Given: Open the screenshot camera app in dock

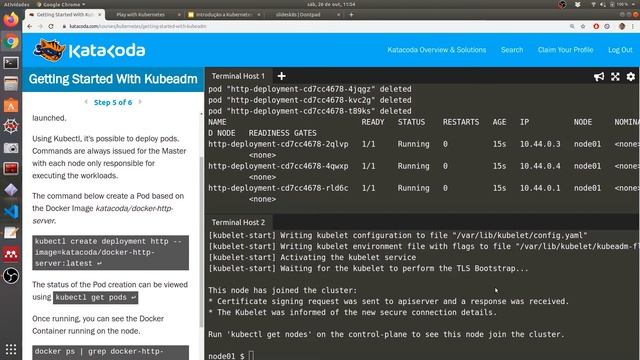Looking at the screenshot, I should (11, 148).
